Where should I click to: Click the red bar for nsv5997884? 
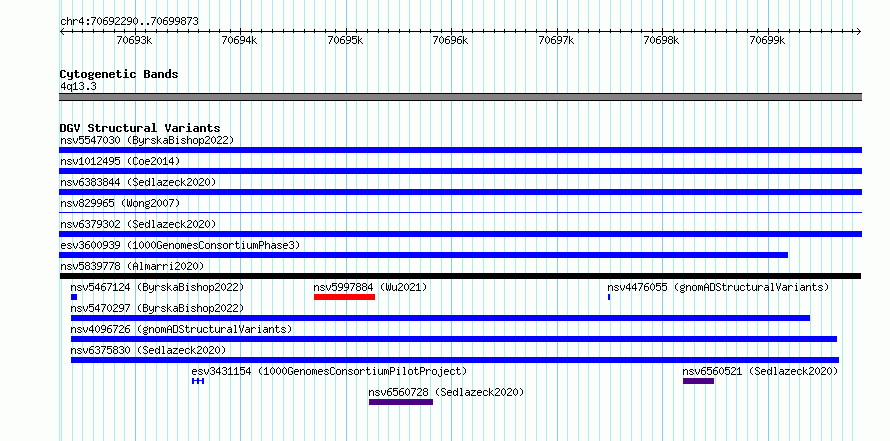(x=345, y=297)
